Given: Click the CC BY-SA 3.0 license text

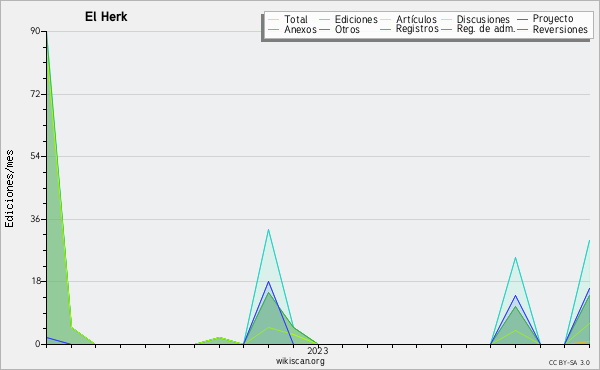Looking at the screenshot, I should tap(569, 362).
